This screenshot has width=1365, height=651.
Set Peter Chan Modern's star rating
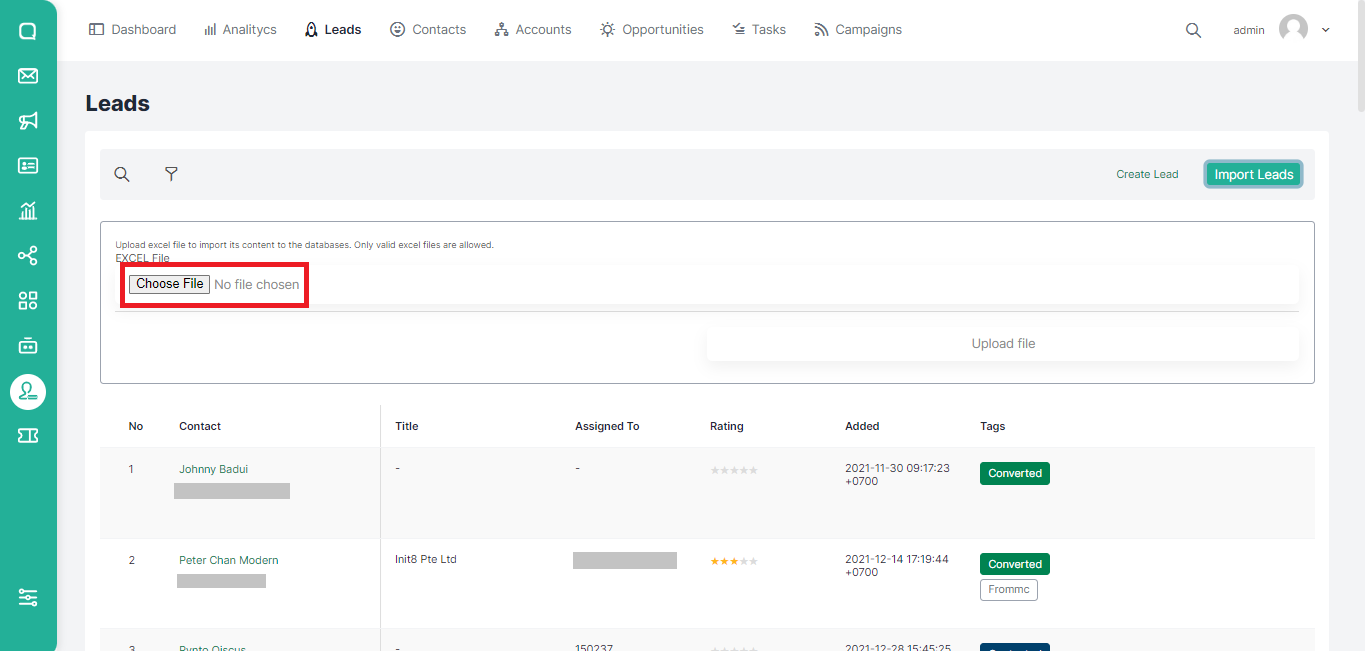coord(734,561)
